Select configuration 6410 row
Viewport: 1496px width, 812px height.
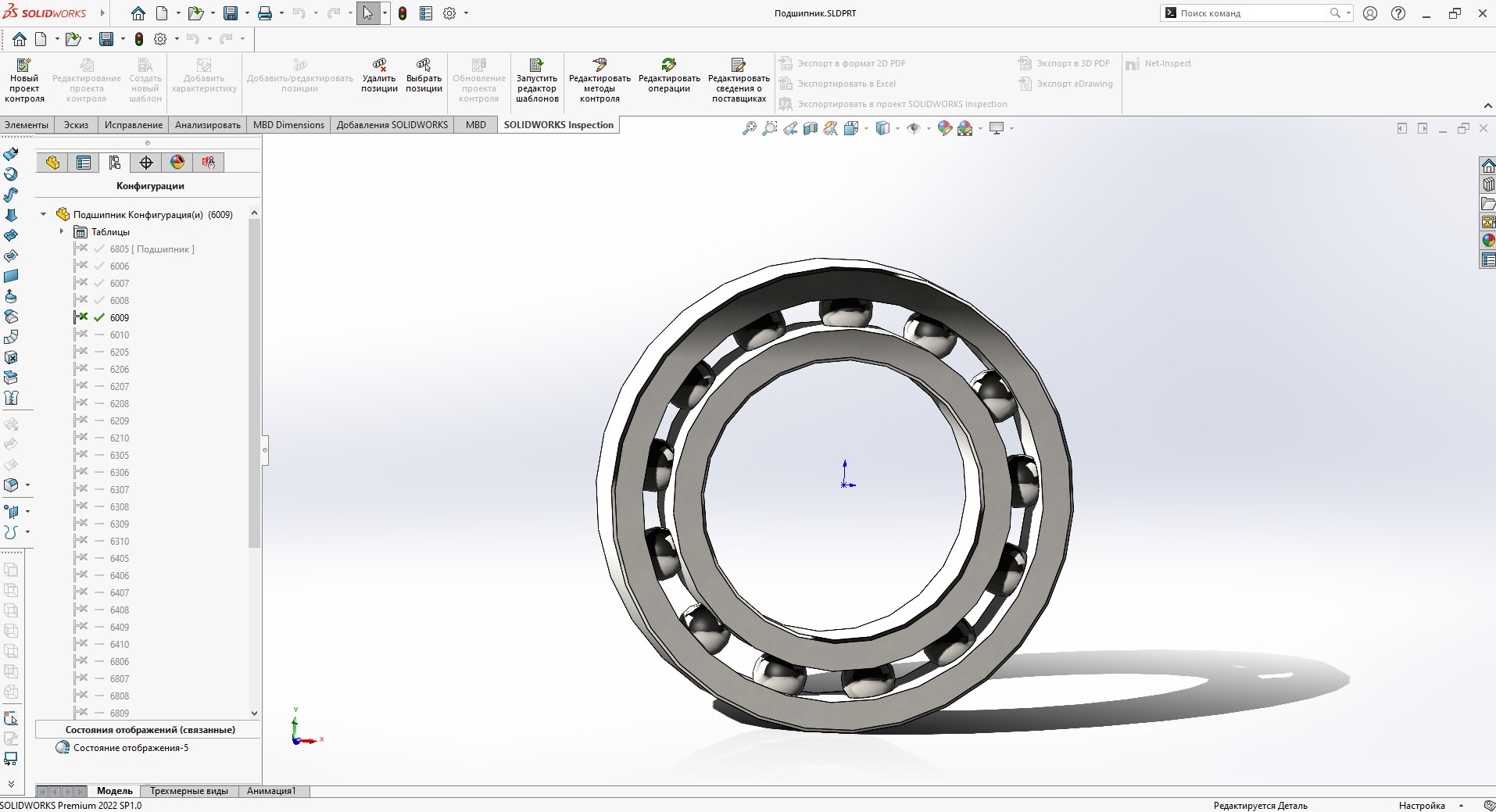(120, 644)
